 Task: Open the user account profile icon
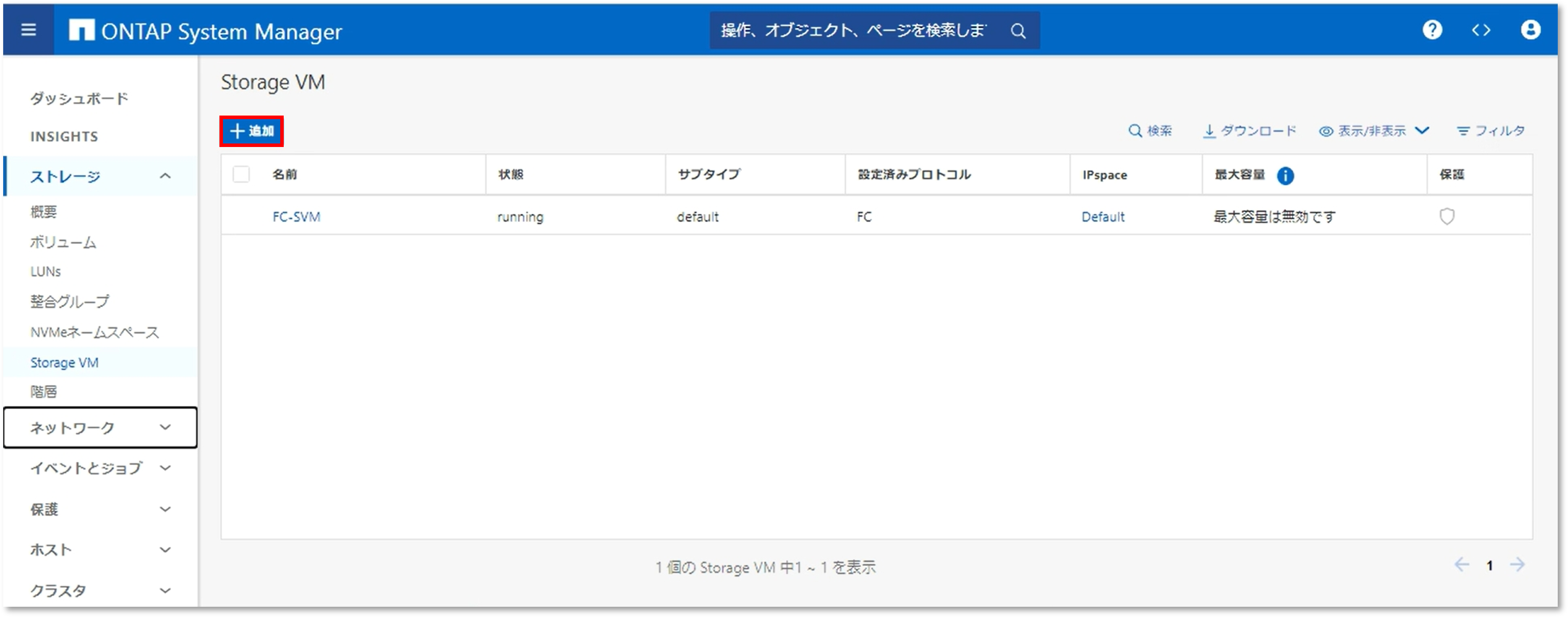pyautogui.click(x=1530, y=30)
